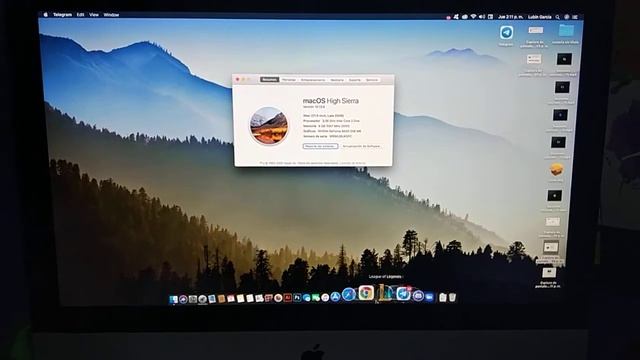640x360 pixels.
Task: Open the Apple menu in the menu bar
Action: click(46, 15)
